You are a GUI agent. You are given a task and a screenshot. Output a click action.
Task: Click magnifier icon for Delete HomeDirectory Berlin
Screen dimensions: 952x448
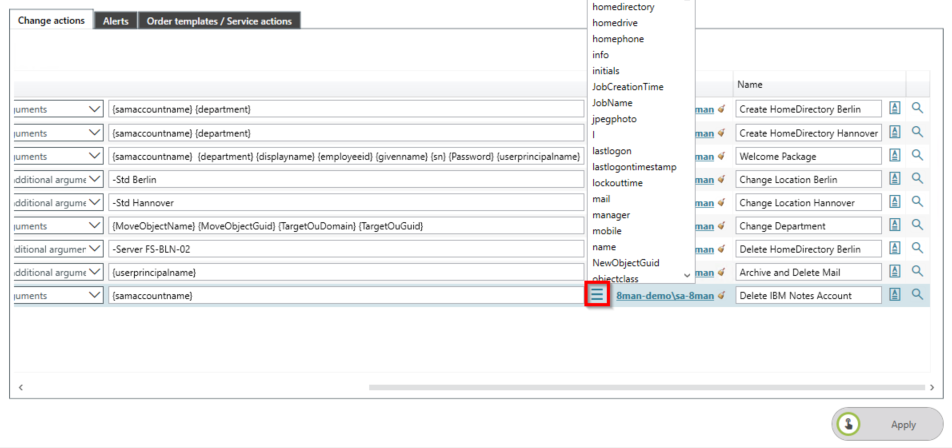[x=917, y=249]
